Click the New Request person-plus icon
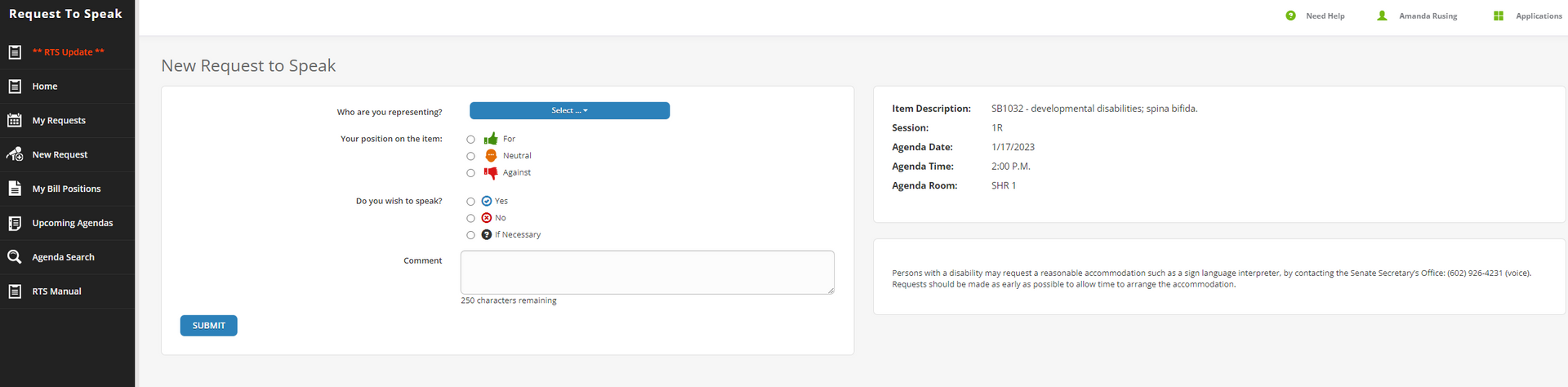The width and height of the screenshot is (1568, 387). pos(15,154)
